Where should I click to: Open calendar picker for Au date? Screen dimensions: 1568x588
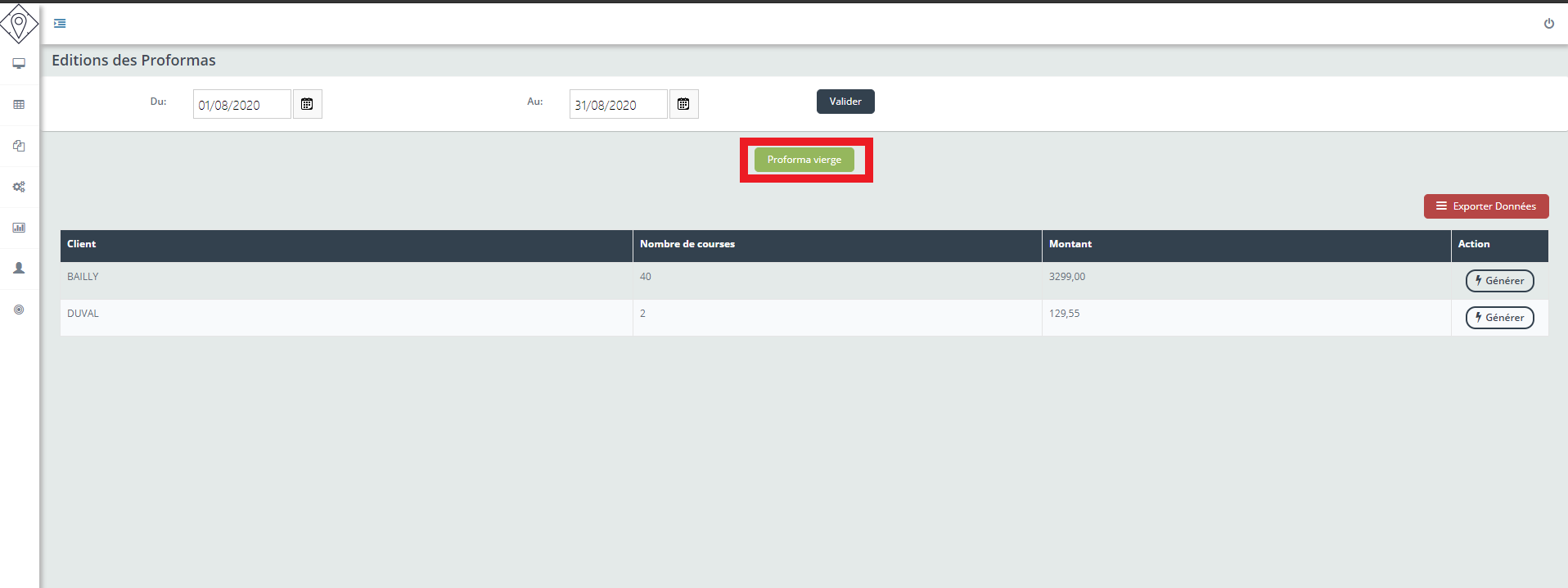click(683, 104)
